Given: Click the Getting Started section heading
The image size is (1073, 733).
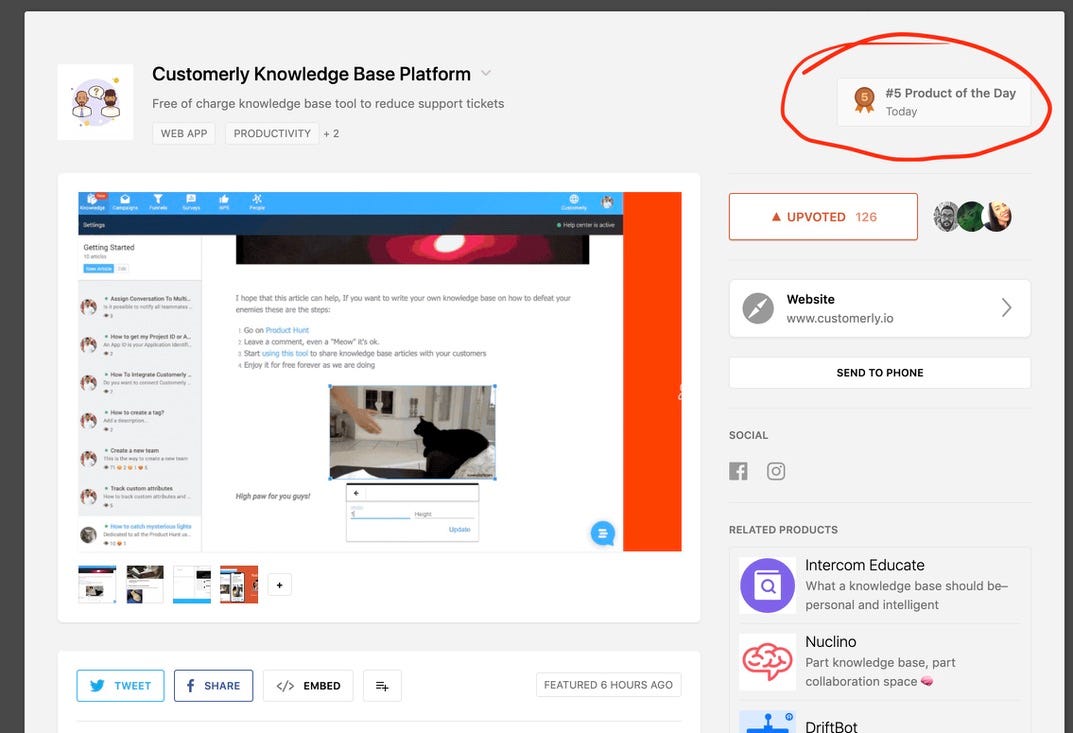Looking at the screenshot, I should [x=109, y=247].
